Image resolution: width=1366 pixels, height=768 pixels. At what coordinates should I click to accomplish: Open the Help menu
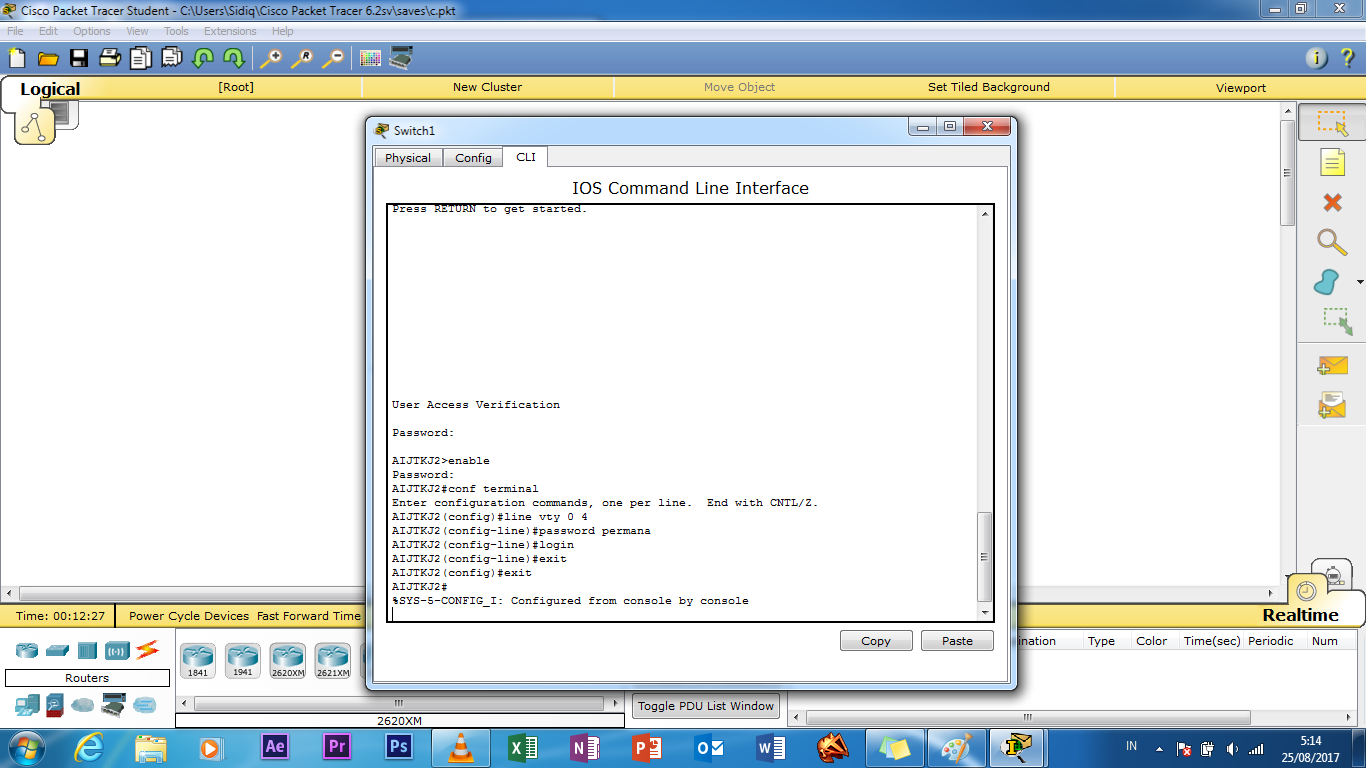point(283,31)
